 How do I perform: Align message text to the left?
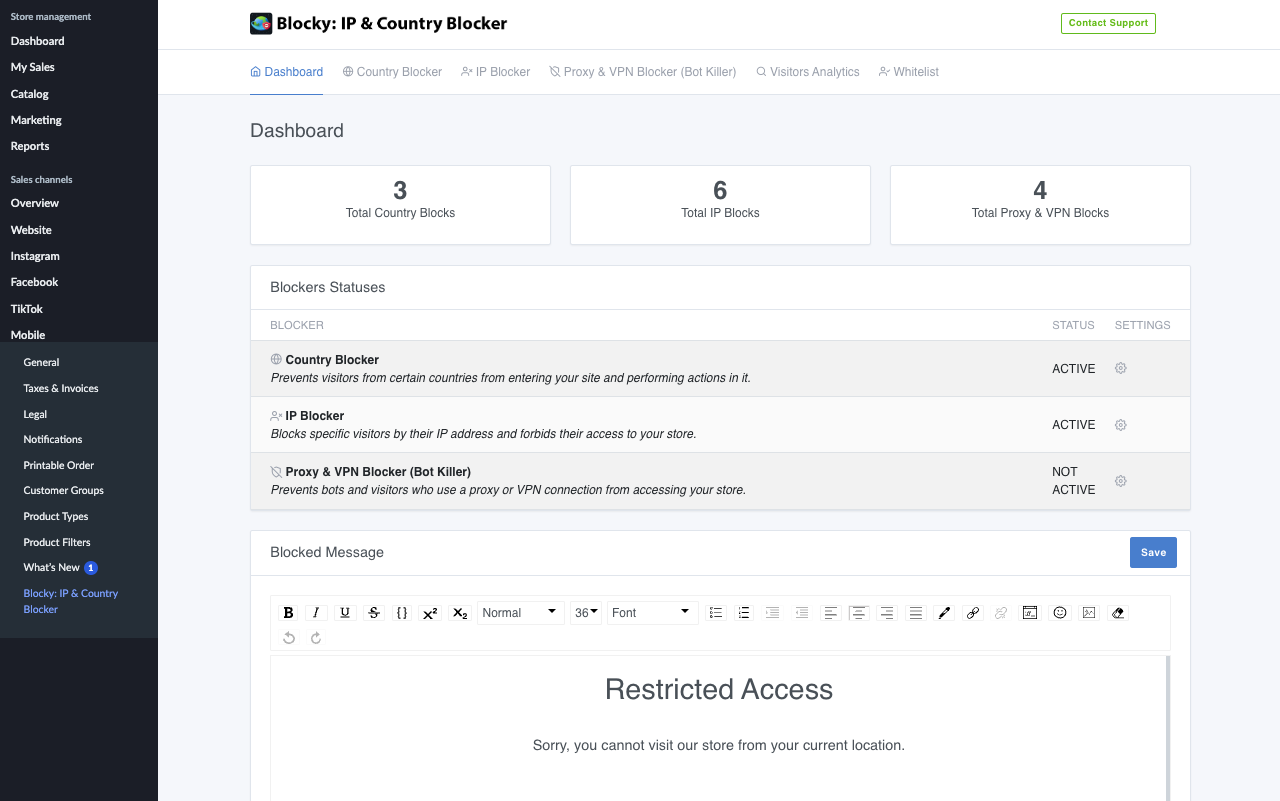(x=830, y=613)
